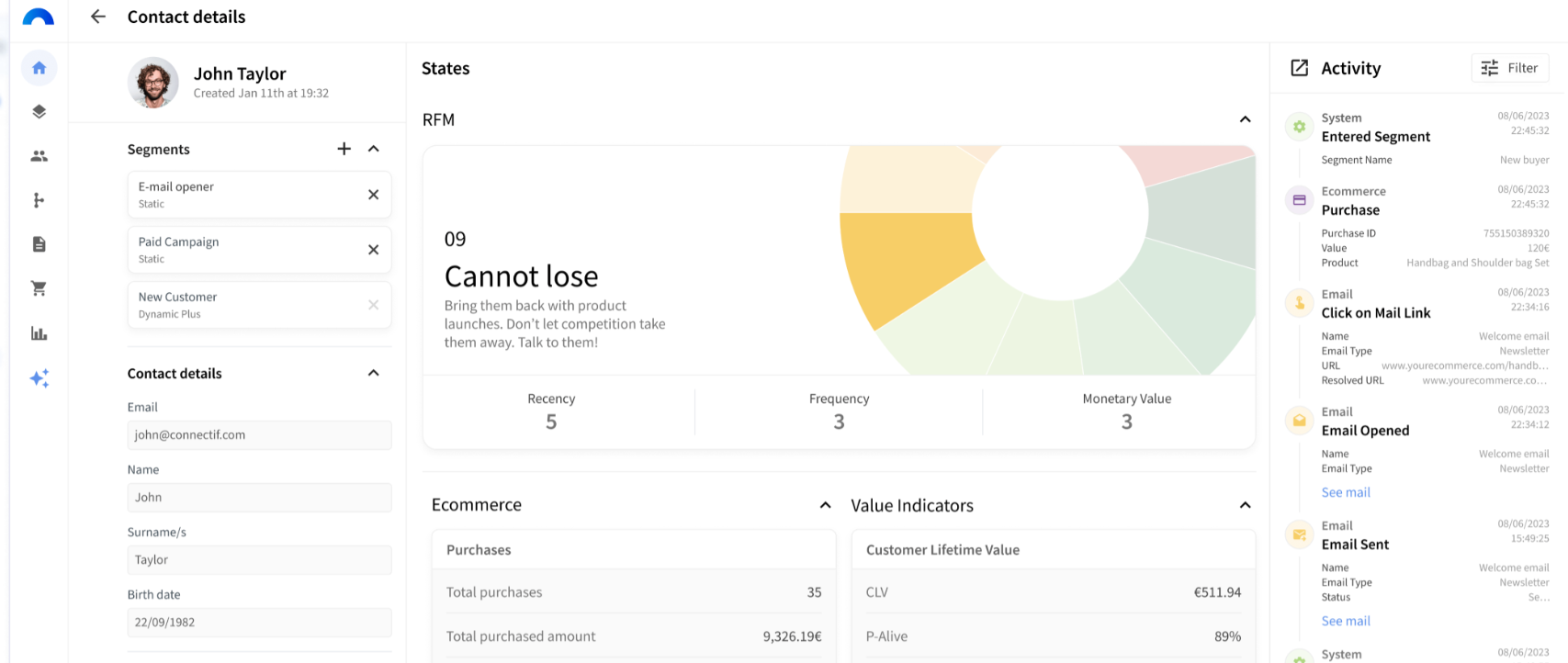Open the contacts people icon in sidebar
Viewport: 1568px width, 663px height.
(39, 156)
